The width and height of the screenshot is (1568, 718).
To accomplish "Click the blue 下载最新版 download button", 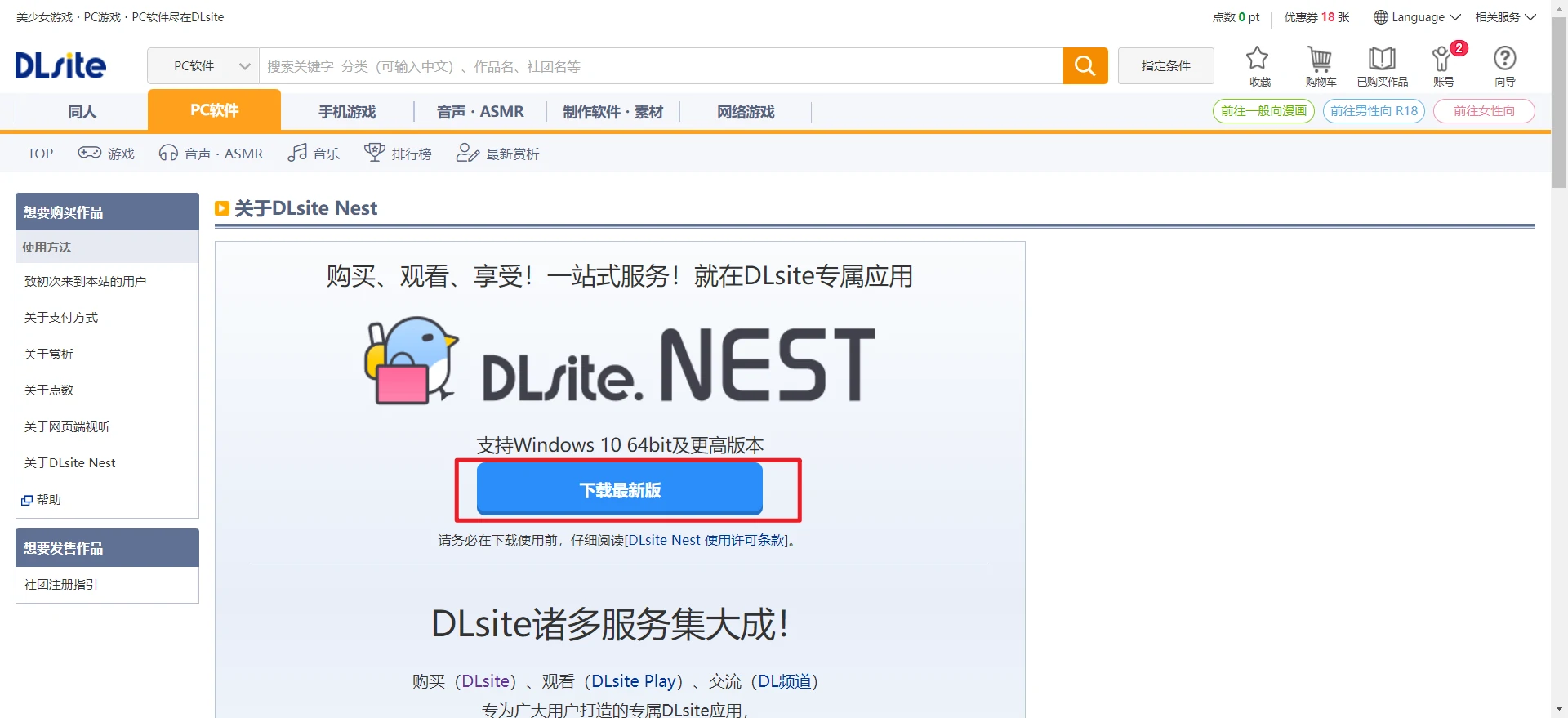I will tap(619, 489).
